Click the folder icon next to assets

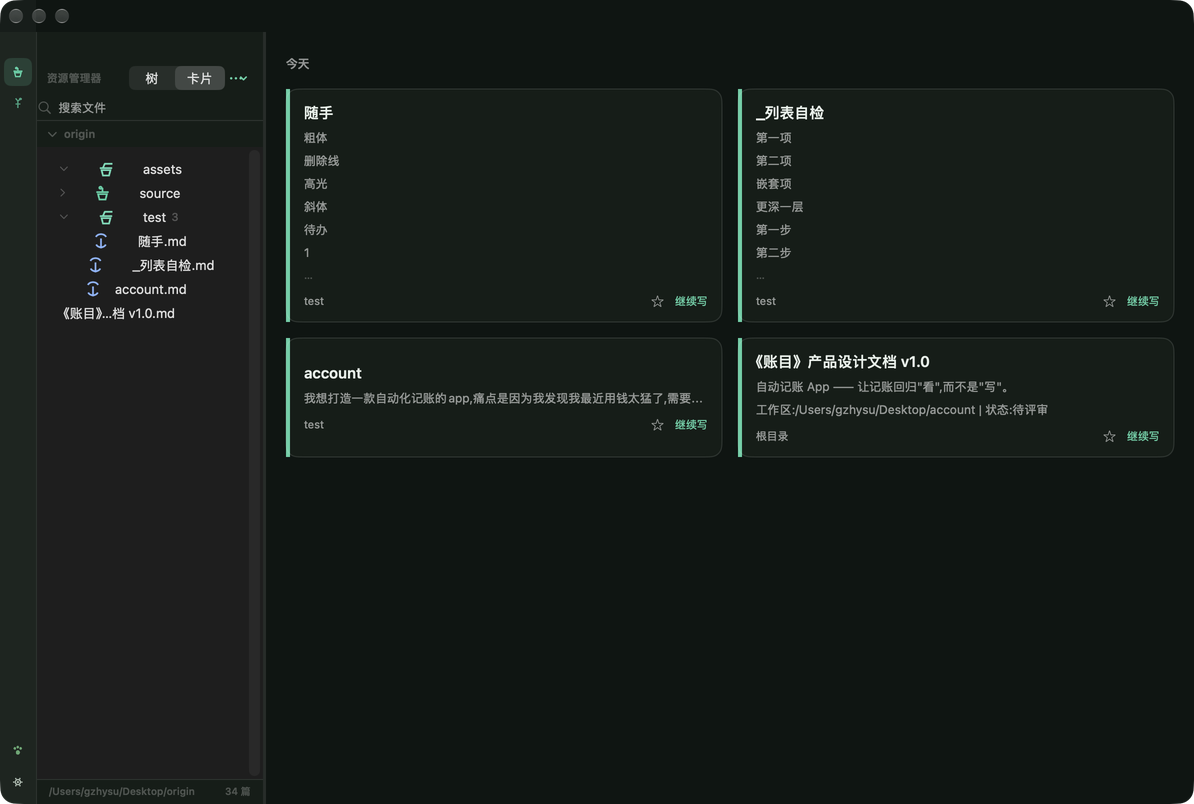pos(106,169)
